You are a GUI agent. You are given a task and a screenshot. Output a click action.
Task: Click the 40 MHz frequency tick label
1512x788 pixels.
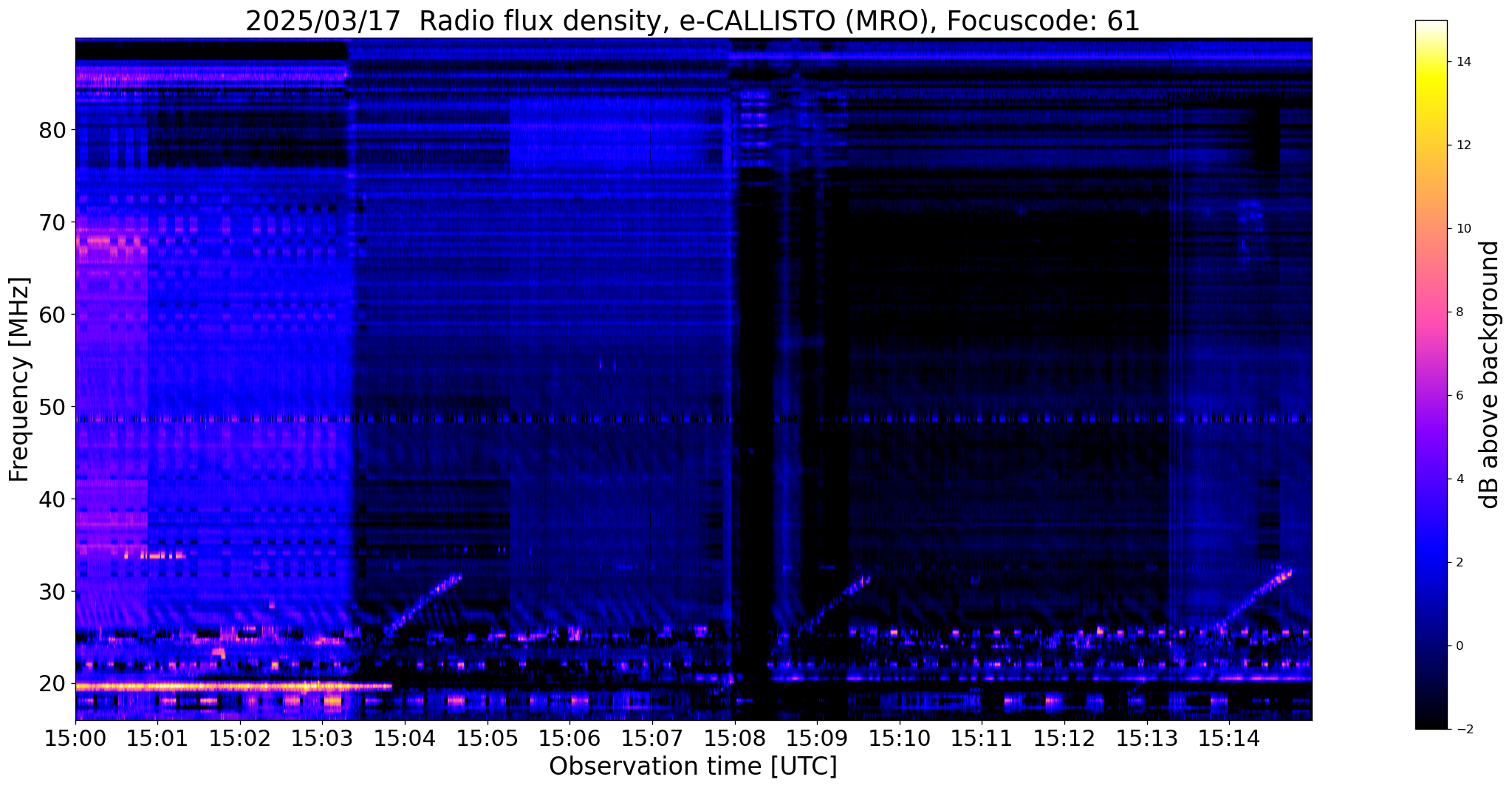(52, 499)
